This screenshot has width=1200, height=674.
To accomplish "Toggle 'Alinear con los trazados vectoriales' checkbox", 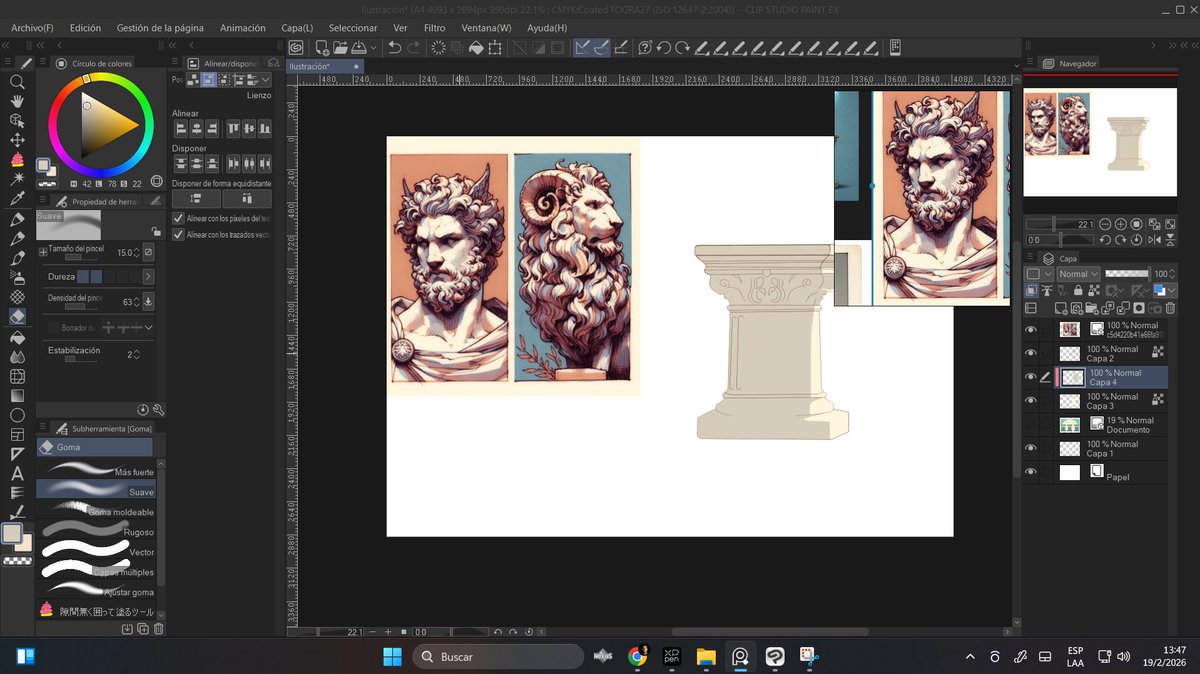I will click(x=178, y=234).
